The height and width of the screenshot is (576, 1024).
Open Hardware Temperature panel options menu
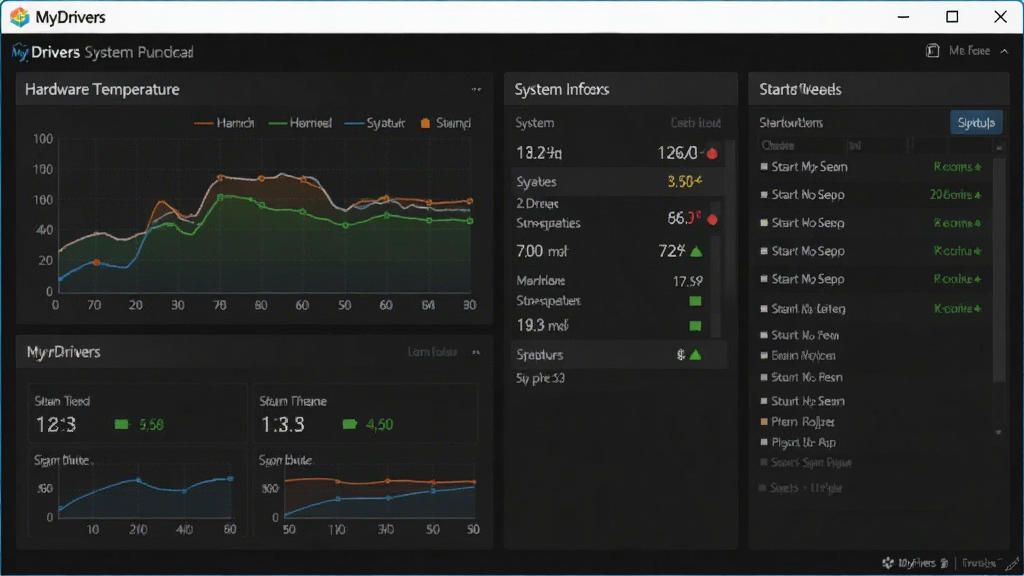[476, 89]
